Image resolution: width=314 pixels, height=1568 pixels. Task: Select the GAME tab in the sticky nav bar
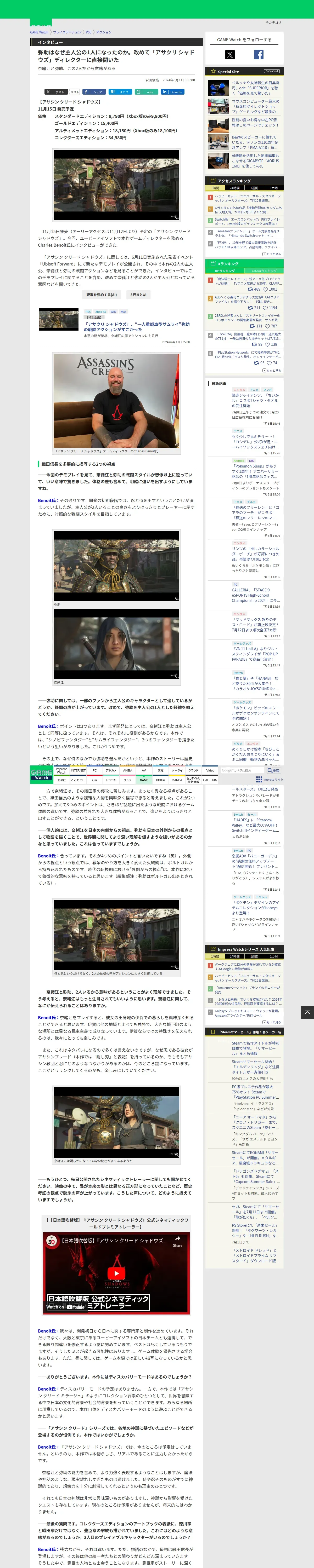[144, 780]
